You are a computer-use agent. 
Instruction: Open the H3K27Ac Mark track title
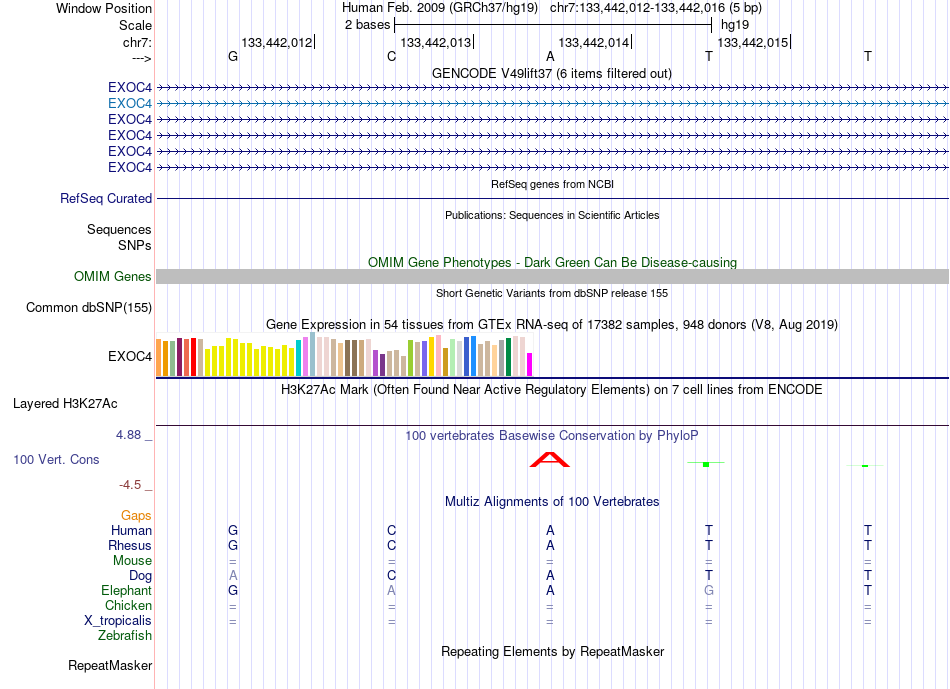point(552,389)
